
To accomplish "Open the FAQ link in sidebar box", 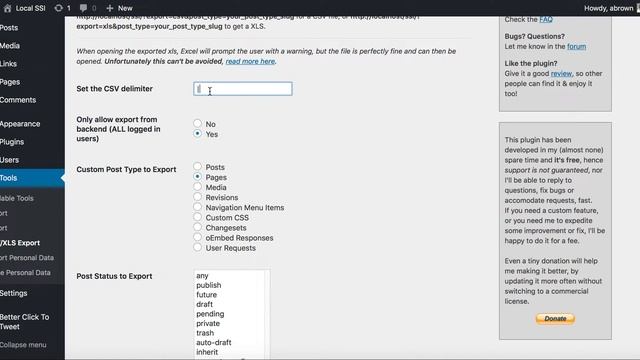I will tap(546, 20).
